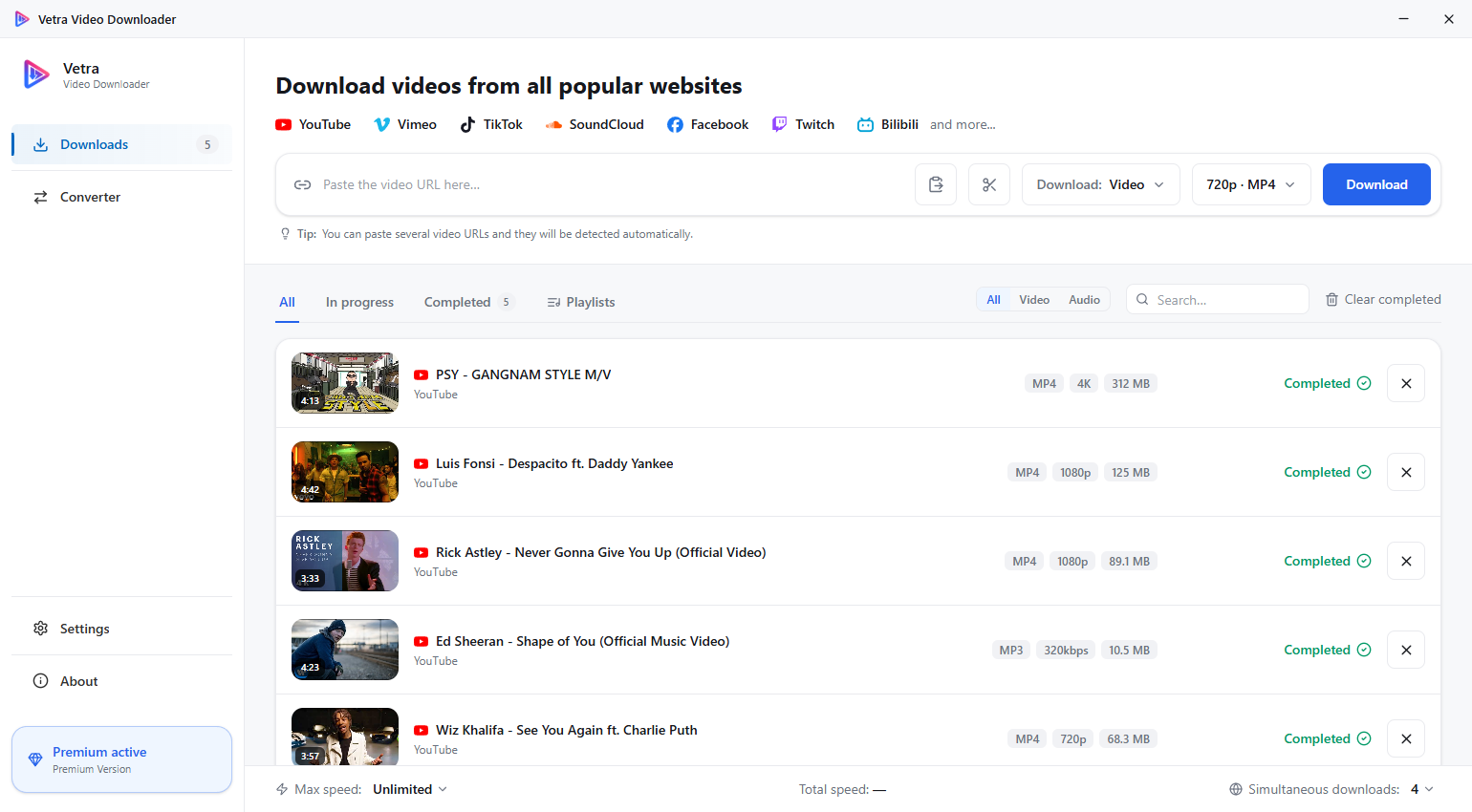Remove Rick Astley download entry
1472x812 pixels.
point(1406,561)
